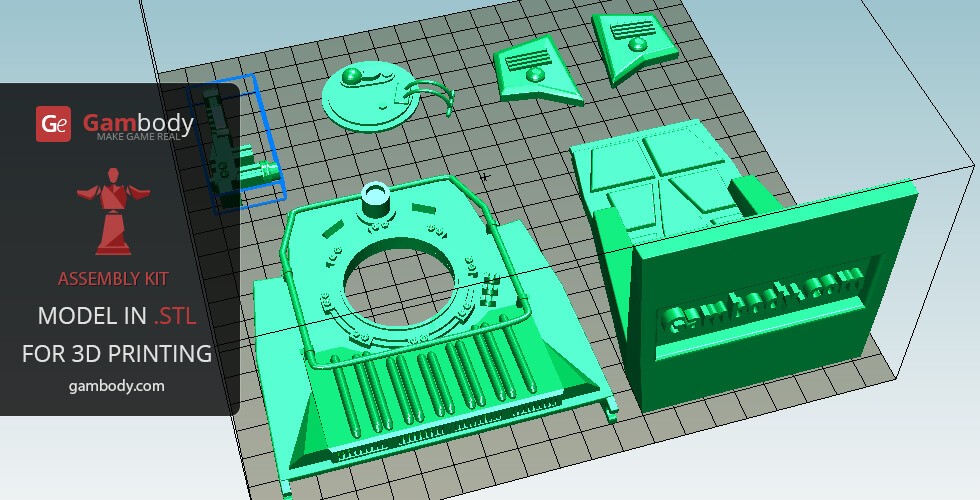Select the right trapezoidal panel part
Viewport: 980px width, 500px height.
(x=630, y=42)
